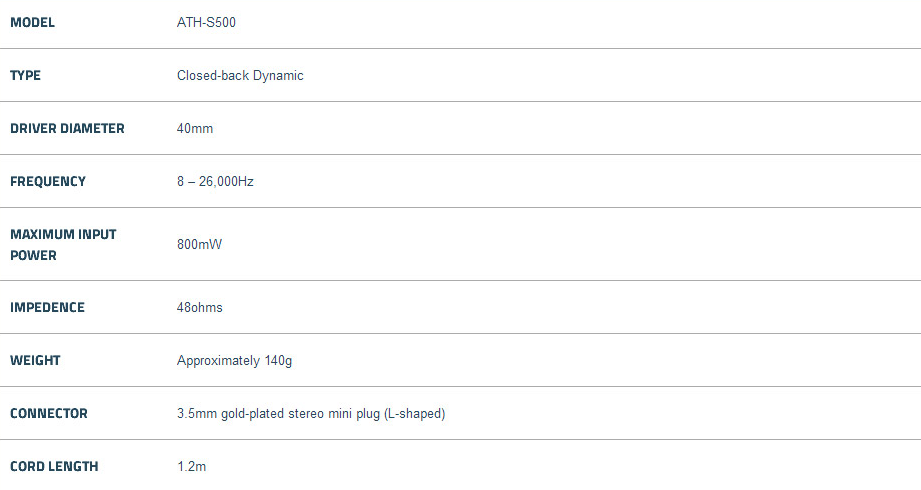
Task: Click the IMPEDENCE row label
Action: 47,307
